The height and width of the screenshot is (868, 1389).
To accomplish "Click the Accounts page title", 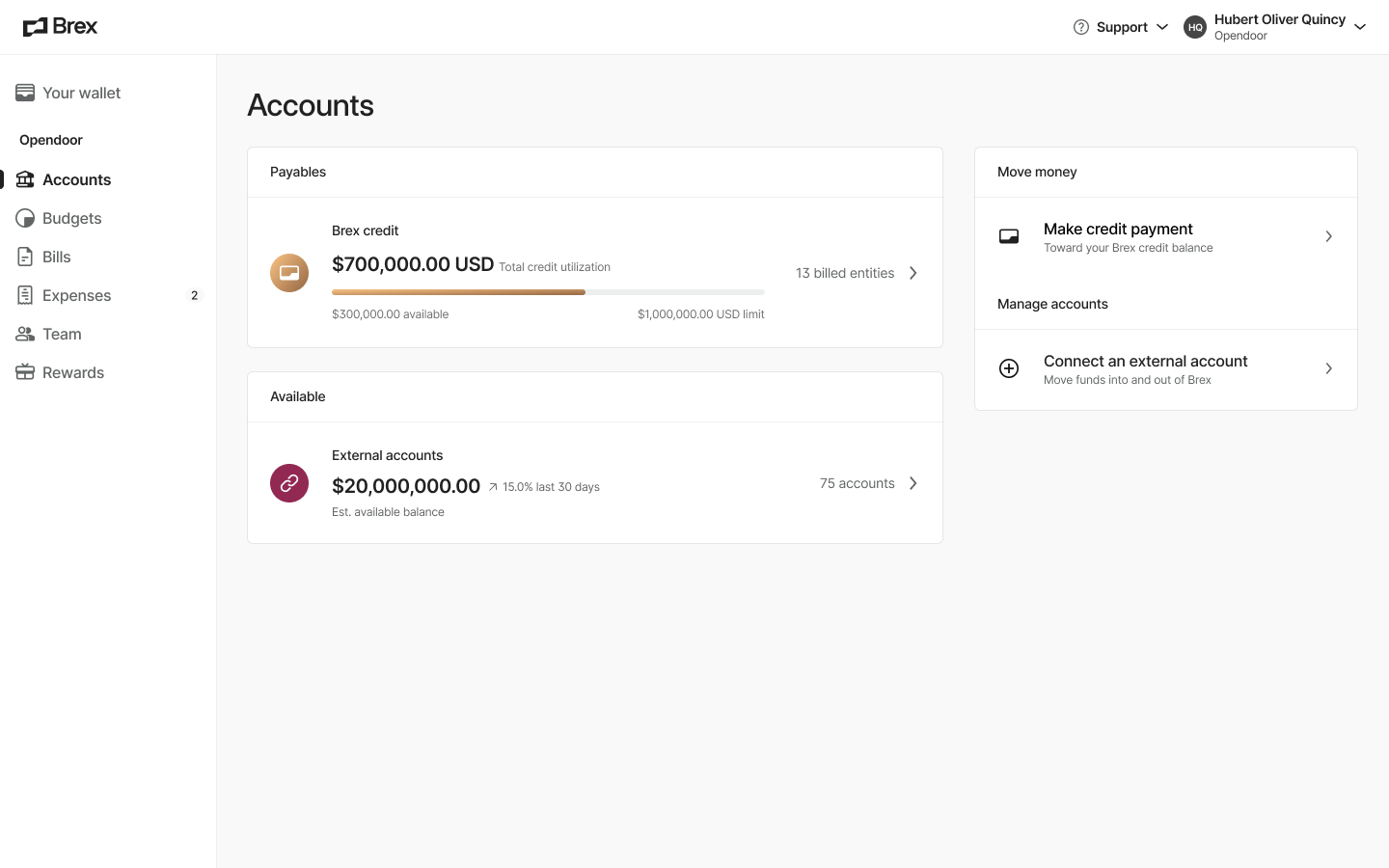I will 311,105.
